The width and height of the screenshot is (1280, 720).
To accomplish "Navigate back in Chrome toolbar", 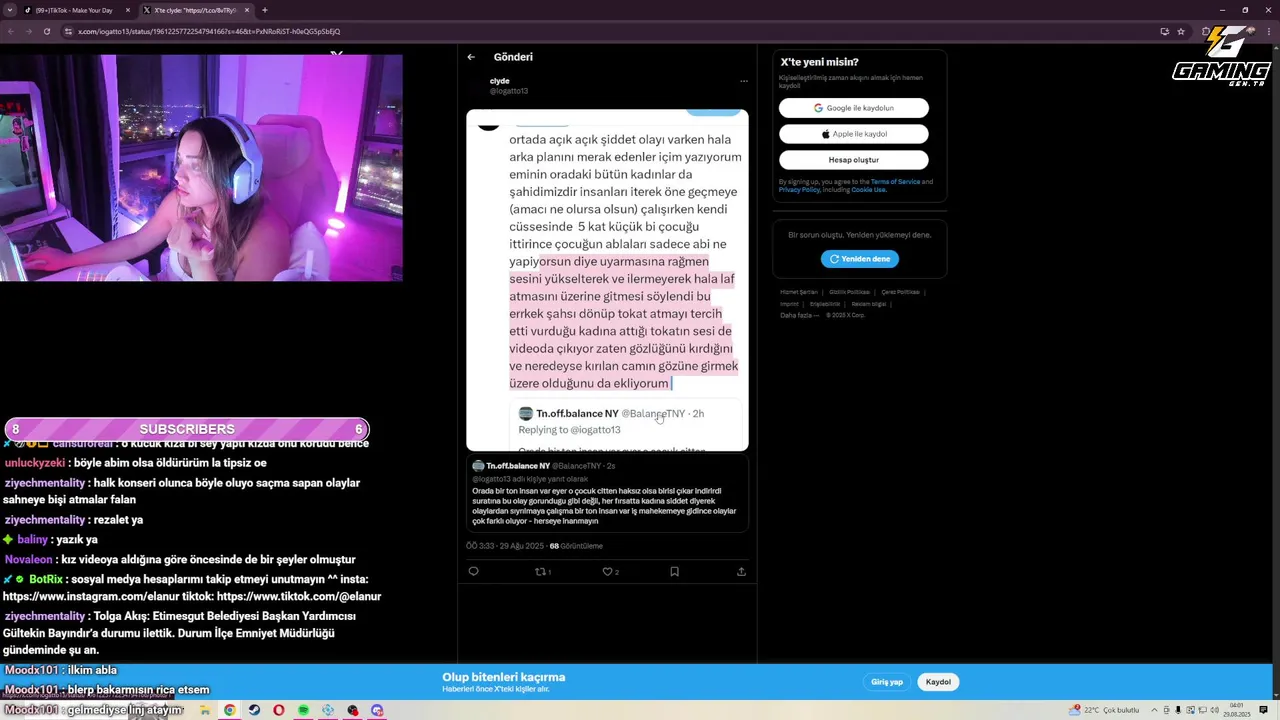I will tap(10, 31).
